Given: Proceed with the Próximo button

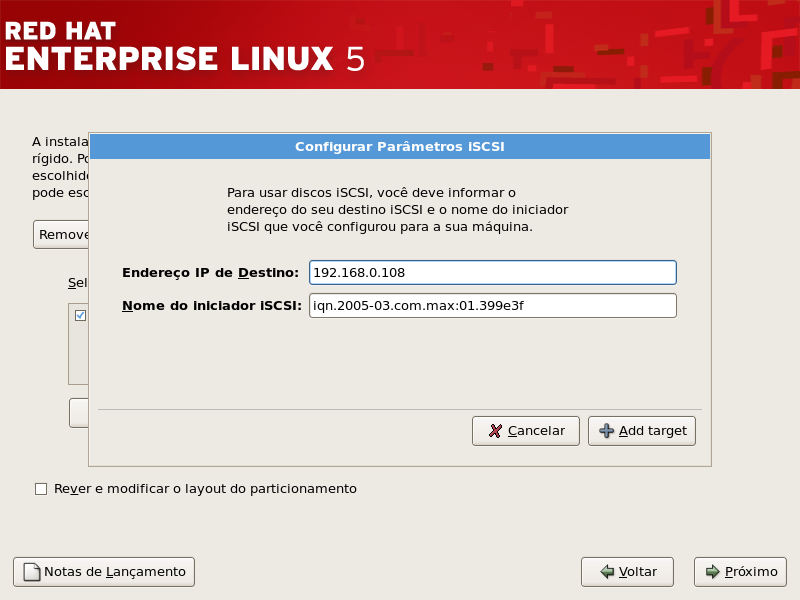Looking at the screenshot, I should [x=740, y=572].
